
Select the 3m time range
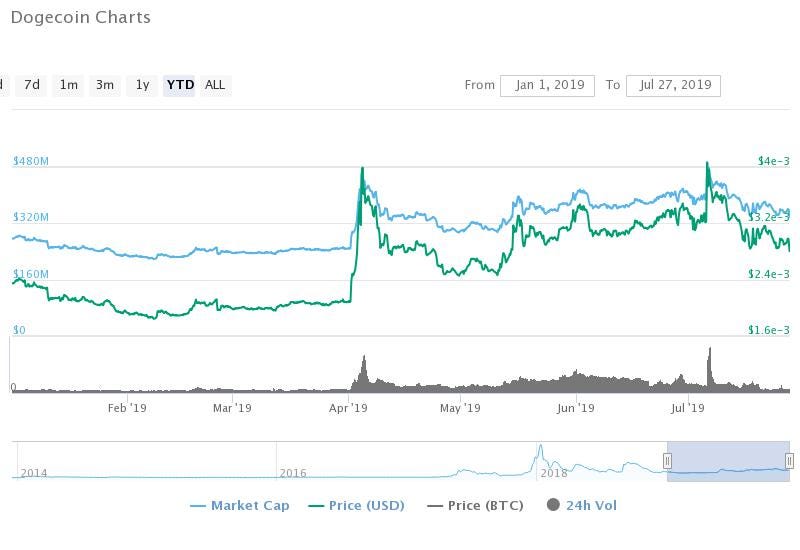pyautogui.click(x=105, y=85)
